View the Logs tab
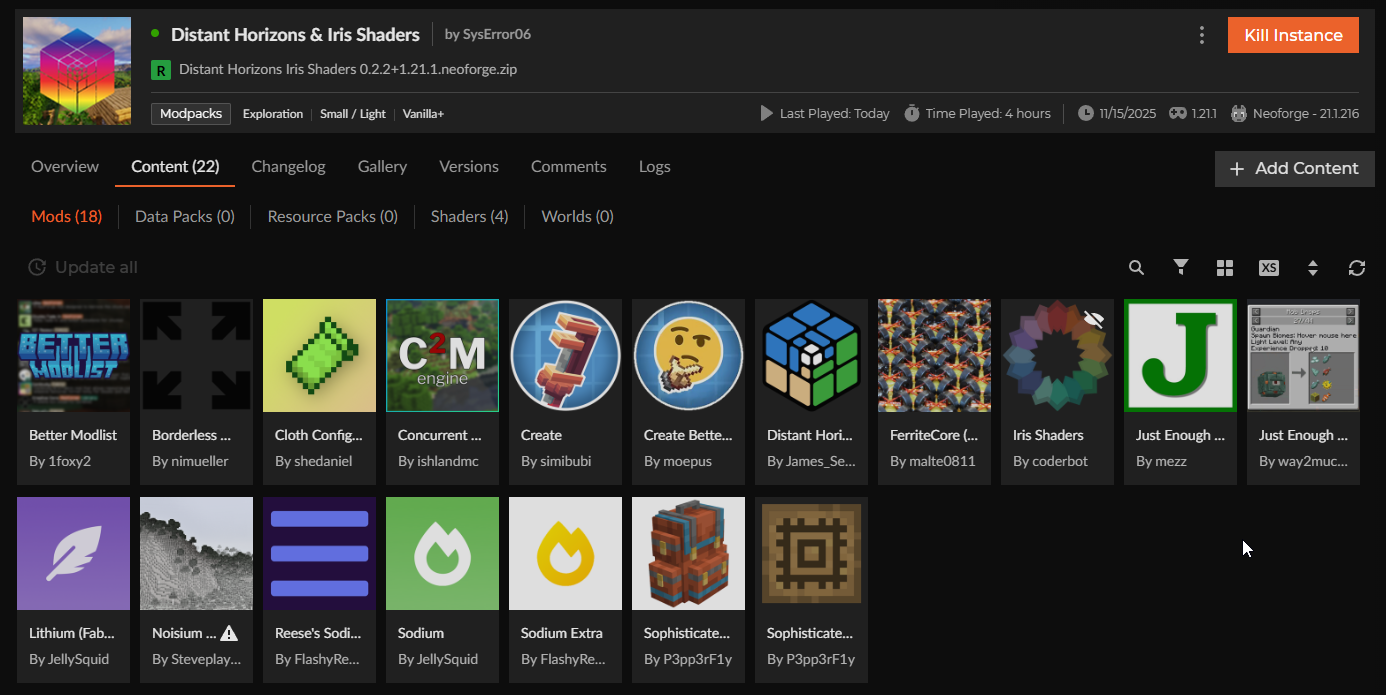This screenshot has height=695, width=1386. point(655,167)
